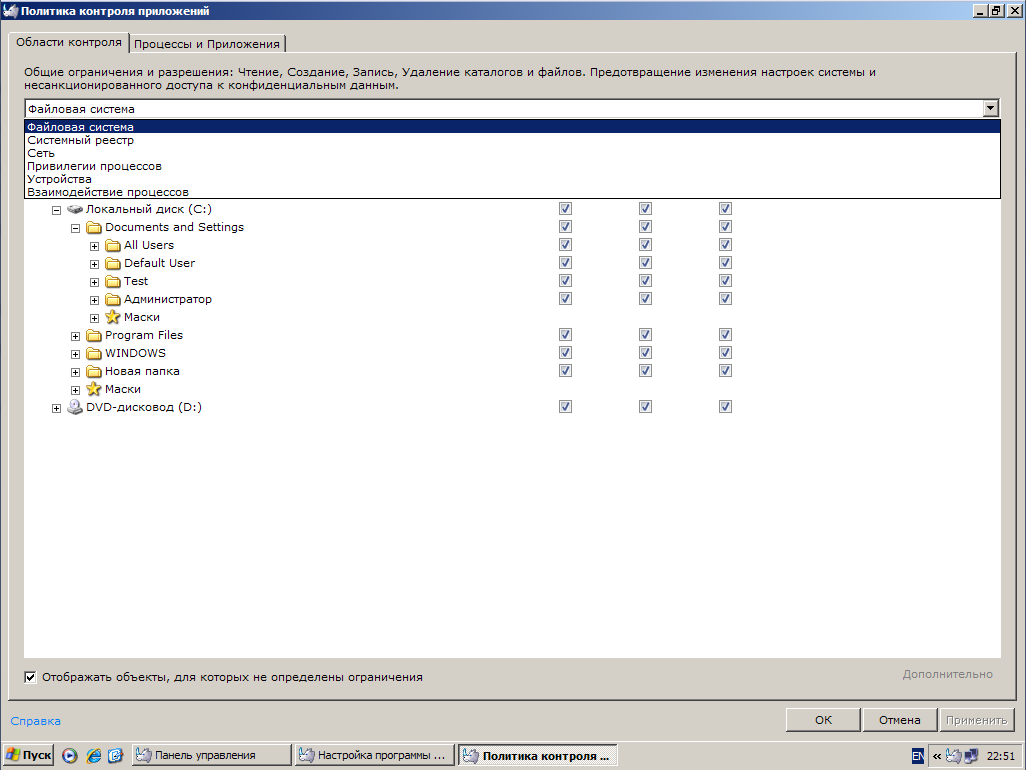Switch to the Процессы и Приложения tab
The width and height of the screenshot is (1026, 770).
click(207, 44)
